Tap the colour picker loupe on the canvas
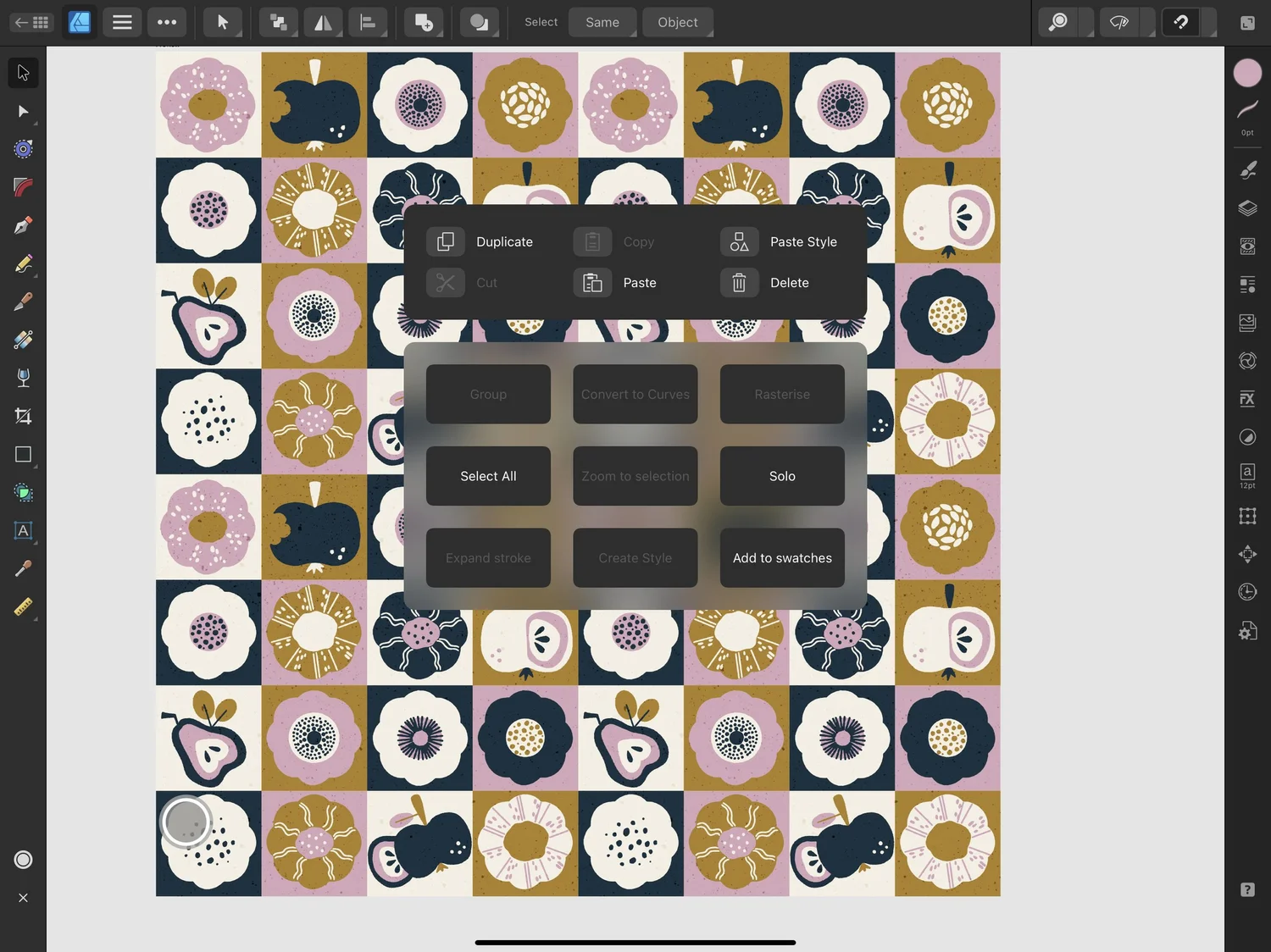 click(x=186, y=821)
